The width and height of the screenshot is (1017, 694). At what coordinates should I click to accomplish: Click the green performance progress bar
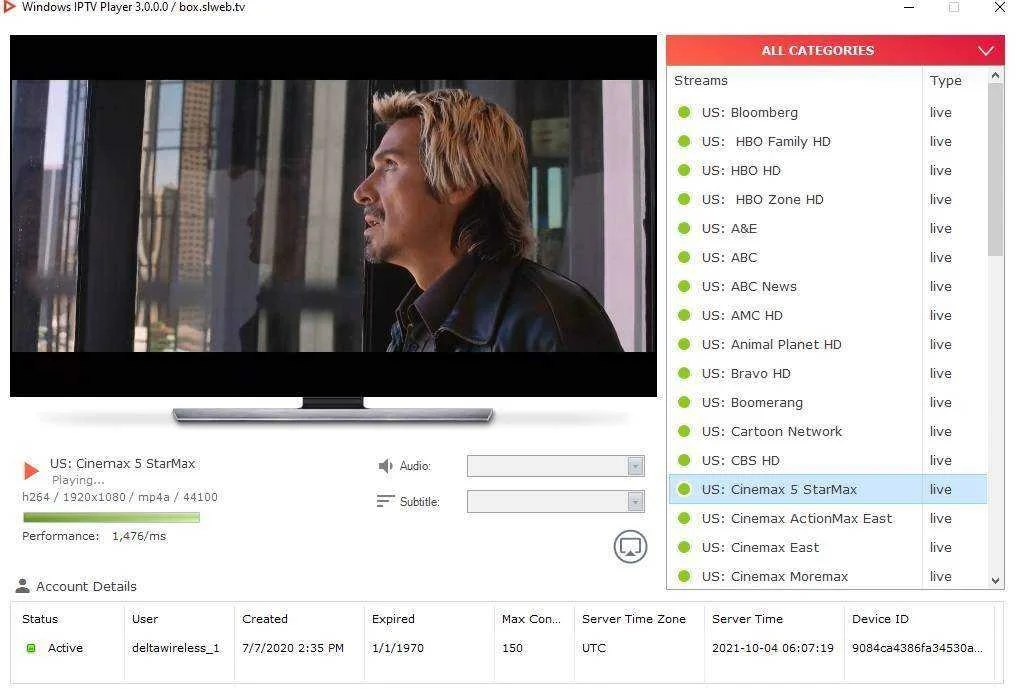tap(111, 518)
